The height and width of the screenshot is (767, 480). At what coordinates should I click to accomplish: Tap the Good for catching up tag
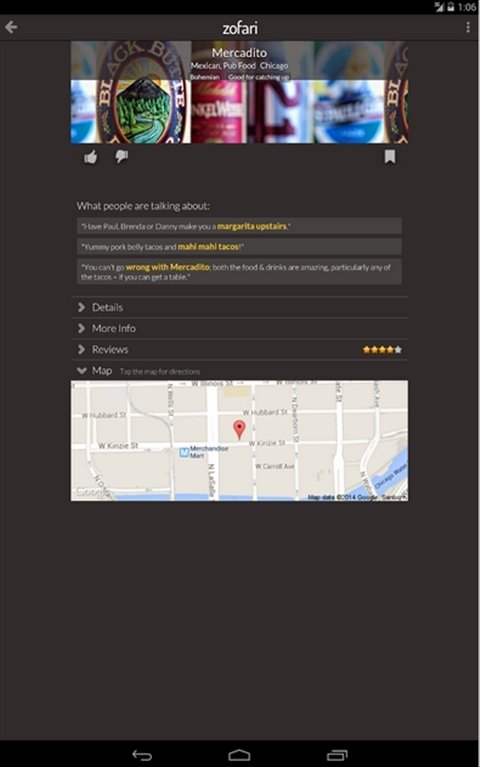click(x=258, y=77)
